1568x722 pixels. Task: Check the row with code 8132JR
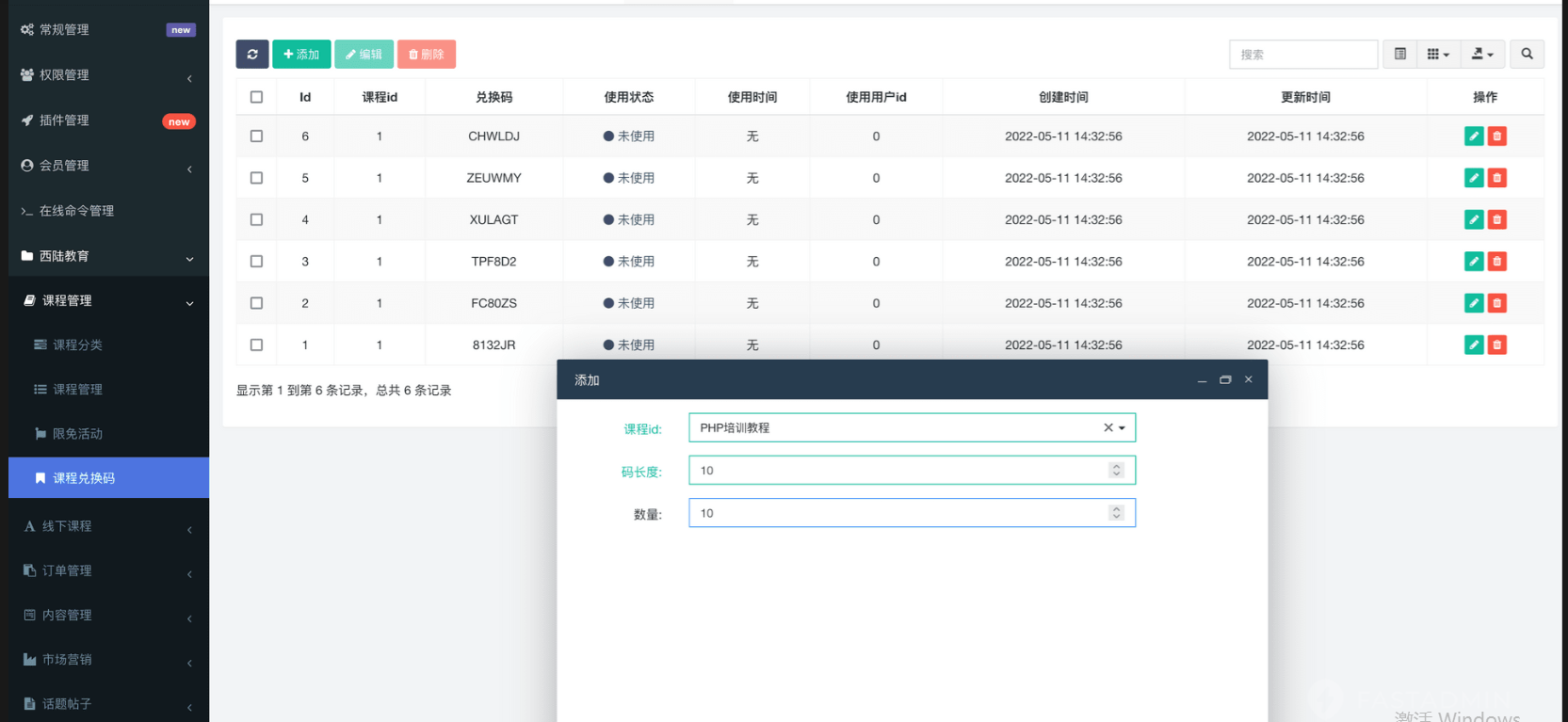click(256, 345)
